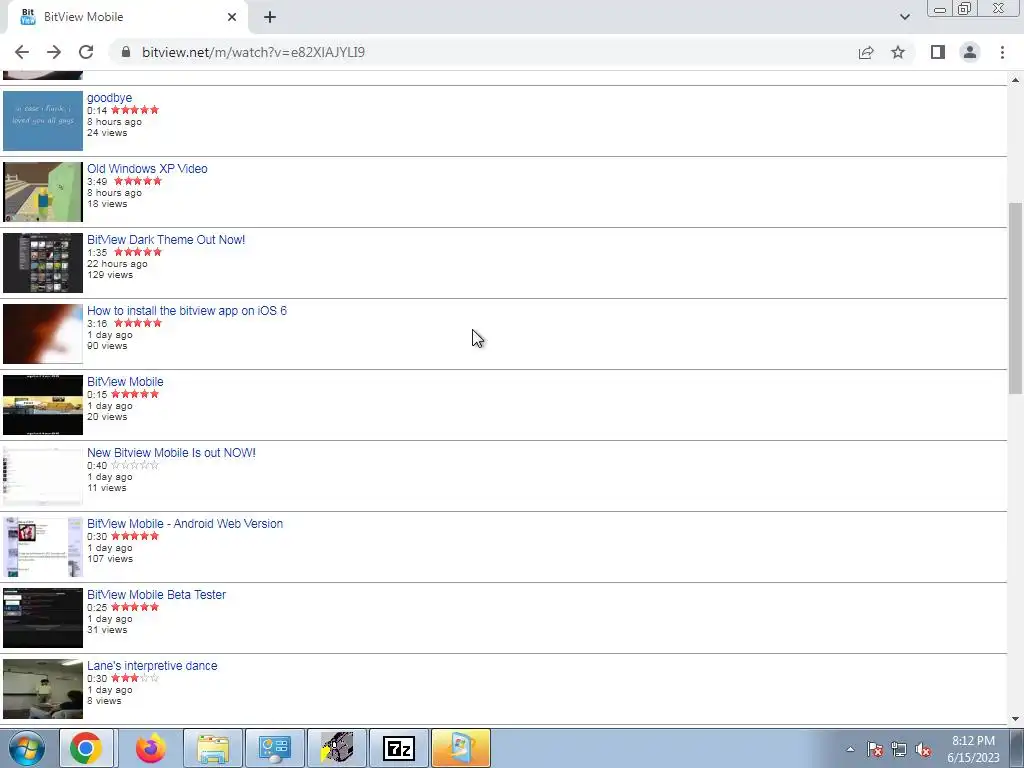Open the camcorder app taskbar icon
The width and height of the screenshot is (1024, 768).
coord(337,748)
